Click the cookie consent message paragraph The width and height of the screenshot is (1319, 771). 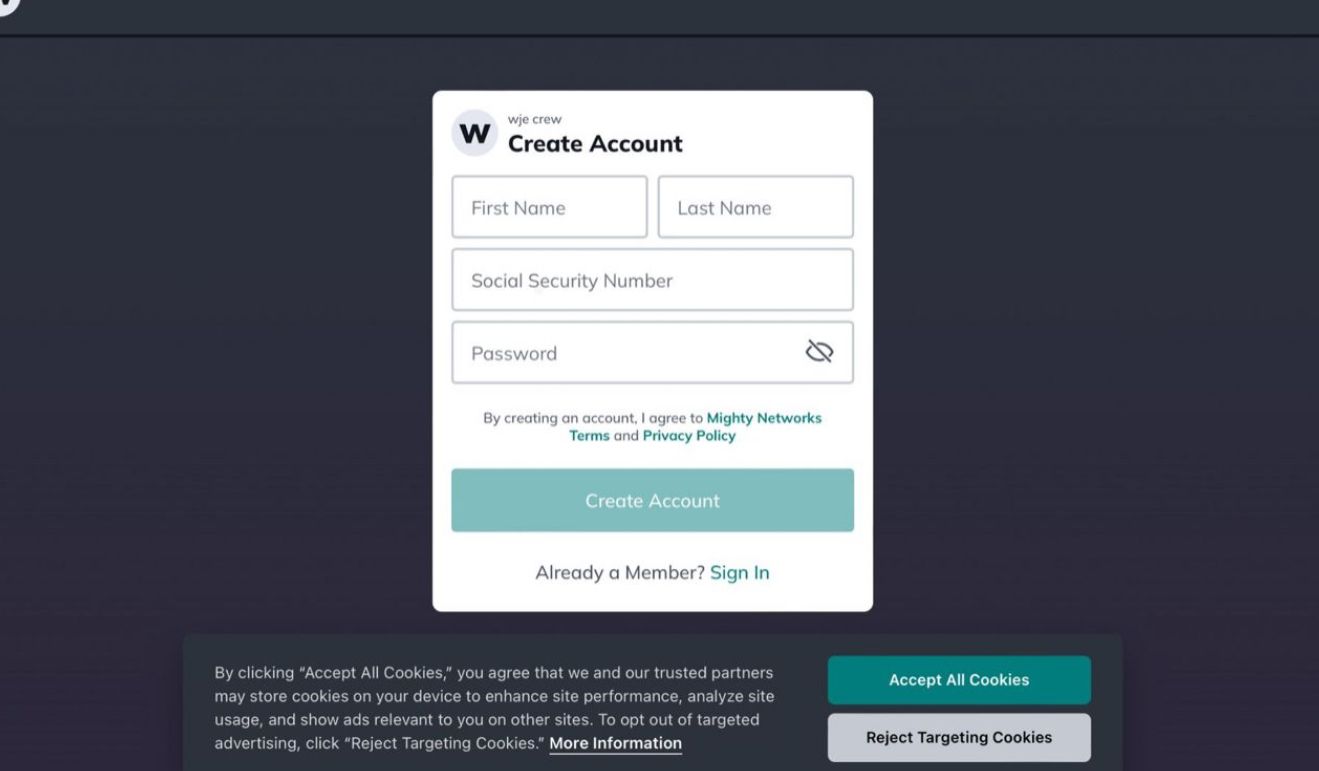pos(490,696)
